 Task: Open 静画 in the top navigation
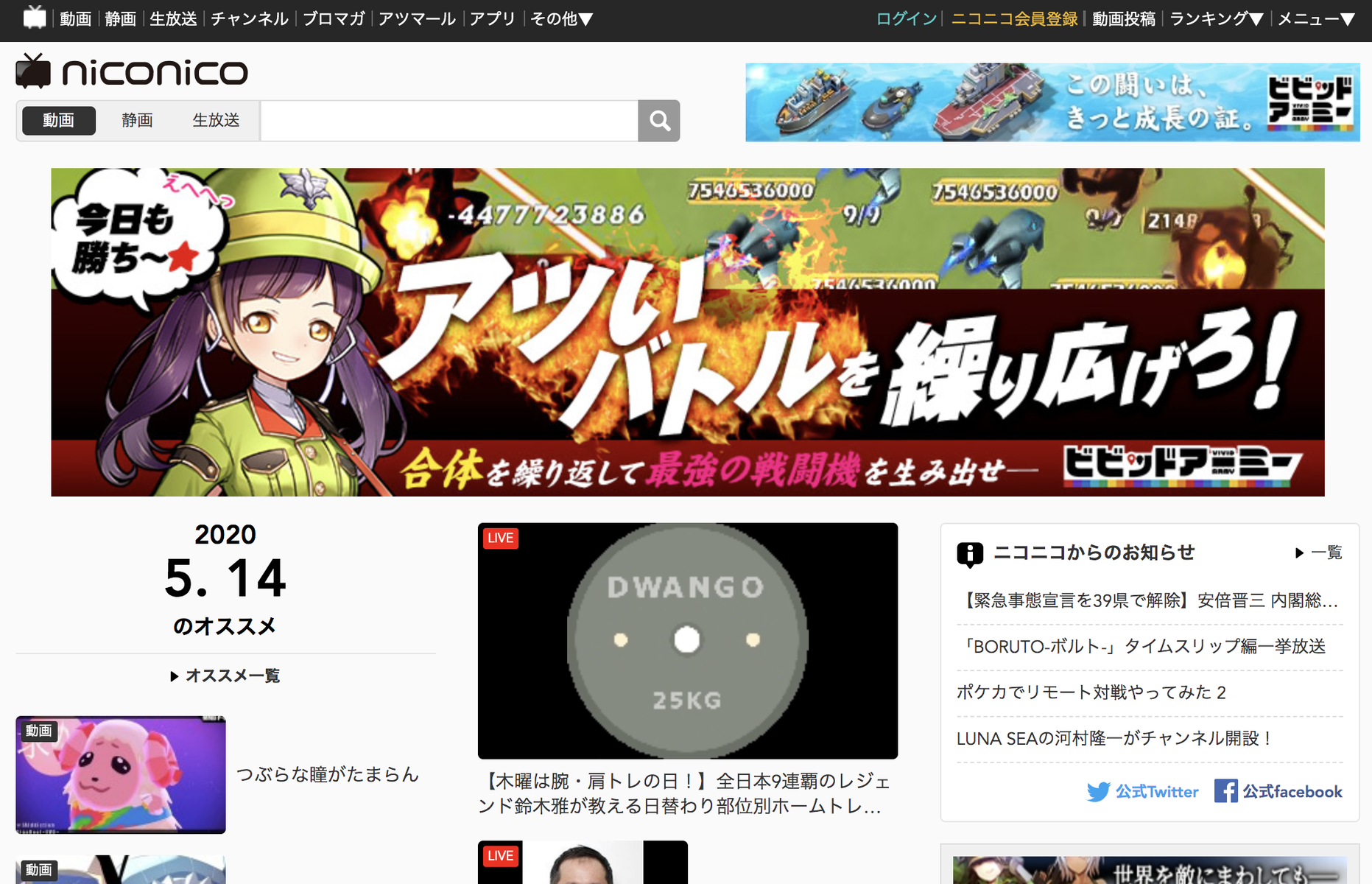pos(121,18)
